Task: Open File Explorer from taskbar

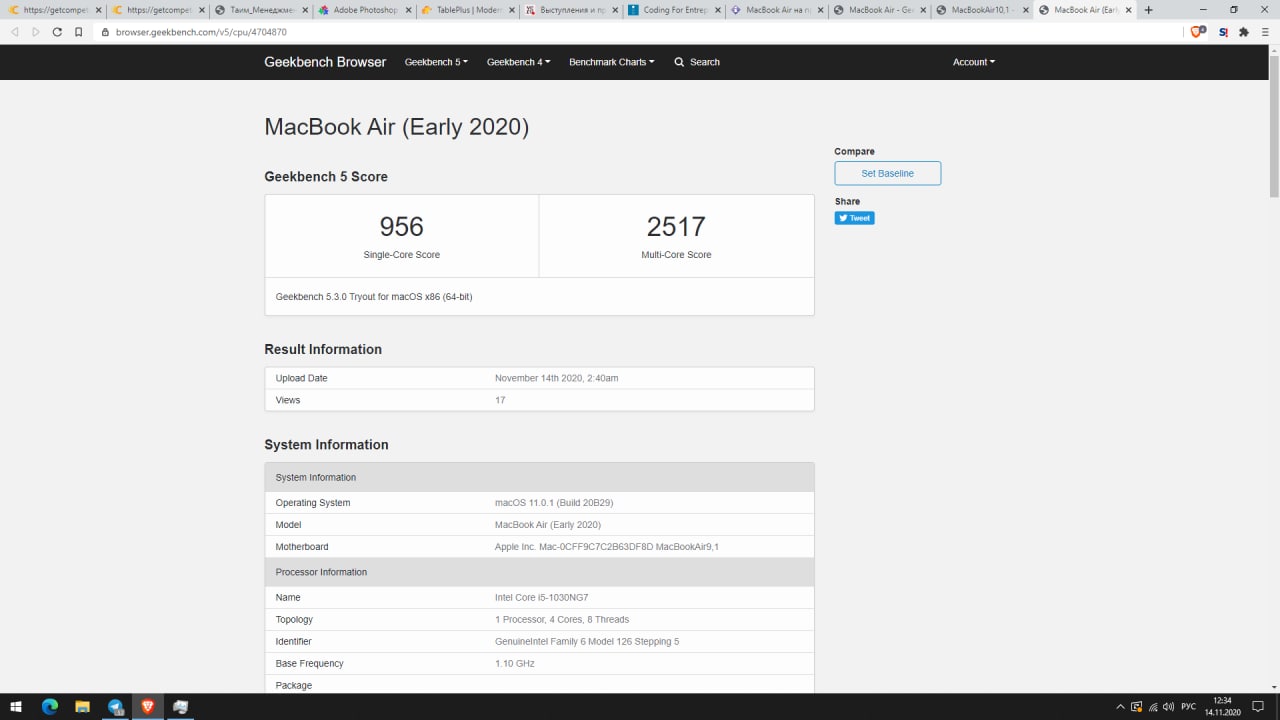Action: (x=82, y=707)
